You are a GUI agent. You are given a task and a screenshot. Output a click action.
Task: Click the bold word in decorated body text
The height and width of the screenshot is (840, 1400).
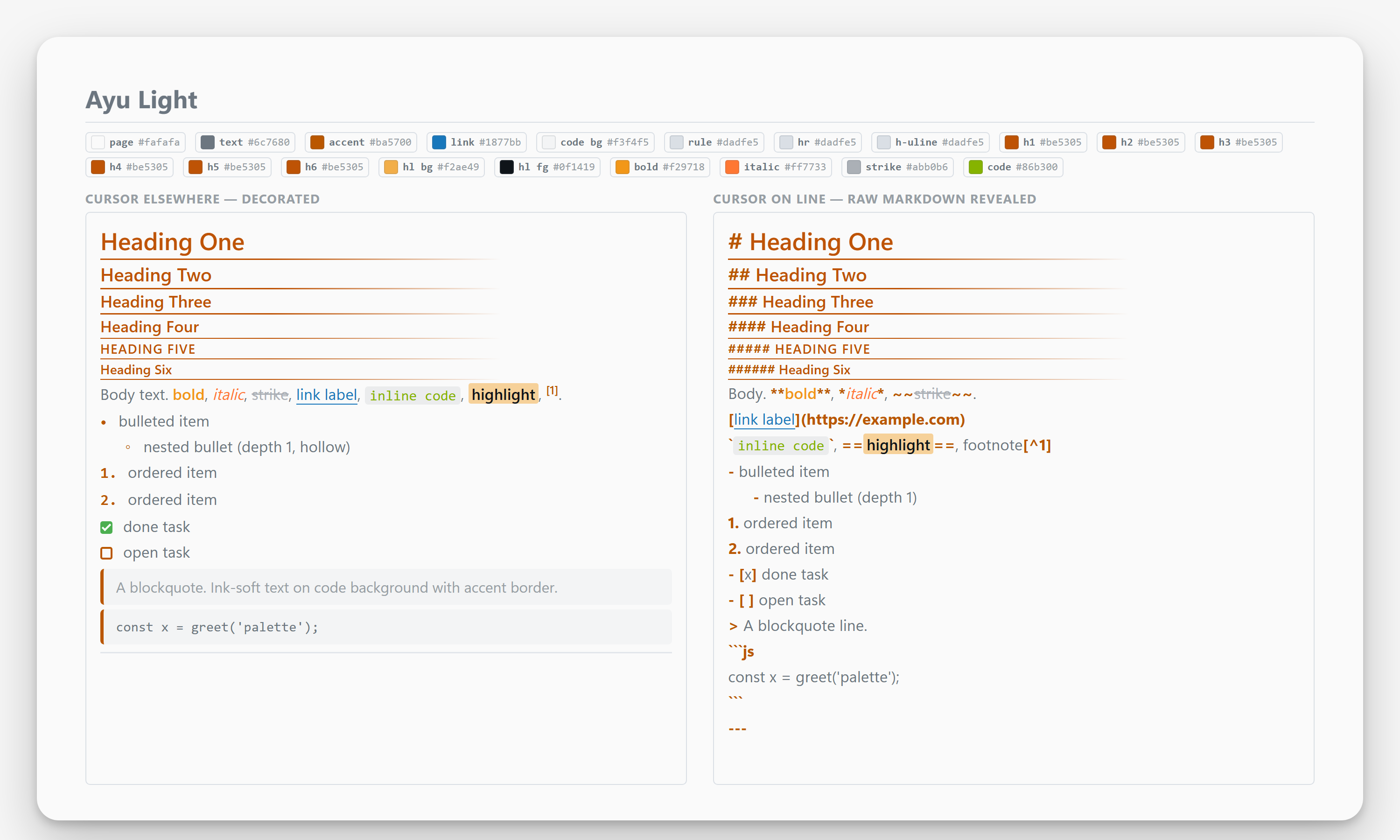[188, 394]
